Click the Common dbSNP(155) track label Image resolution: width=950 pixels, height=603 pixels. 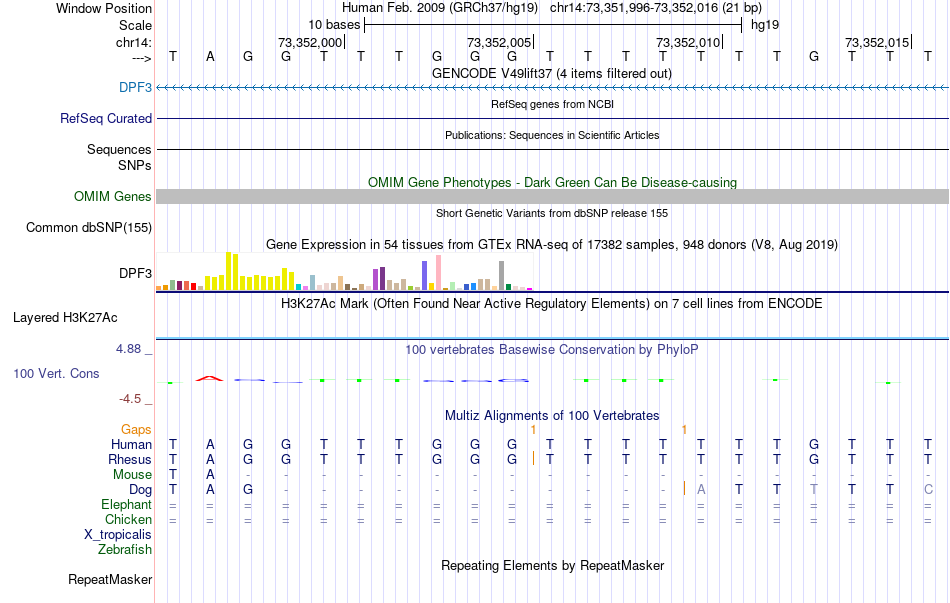tap(88, 227)
